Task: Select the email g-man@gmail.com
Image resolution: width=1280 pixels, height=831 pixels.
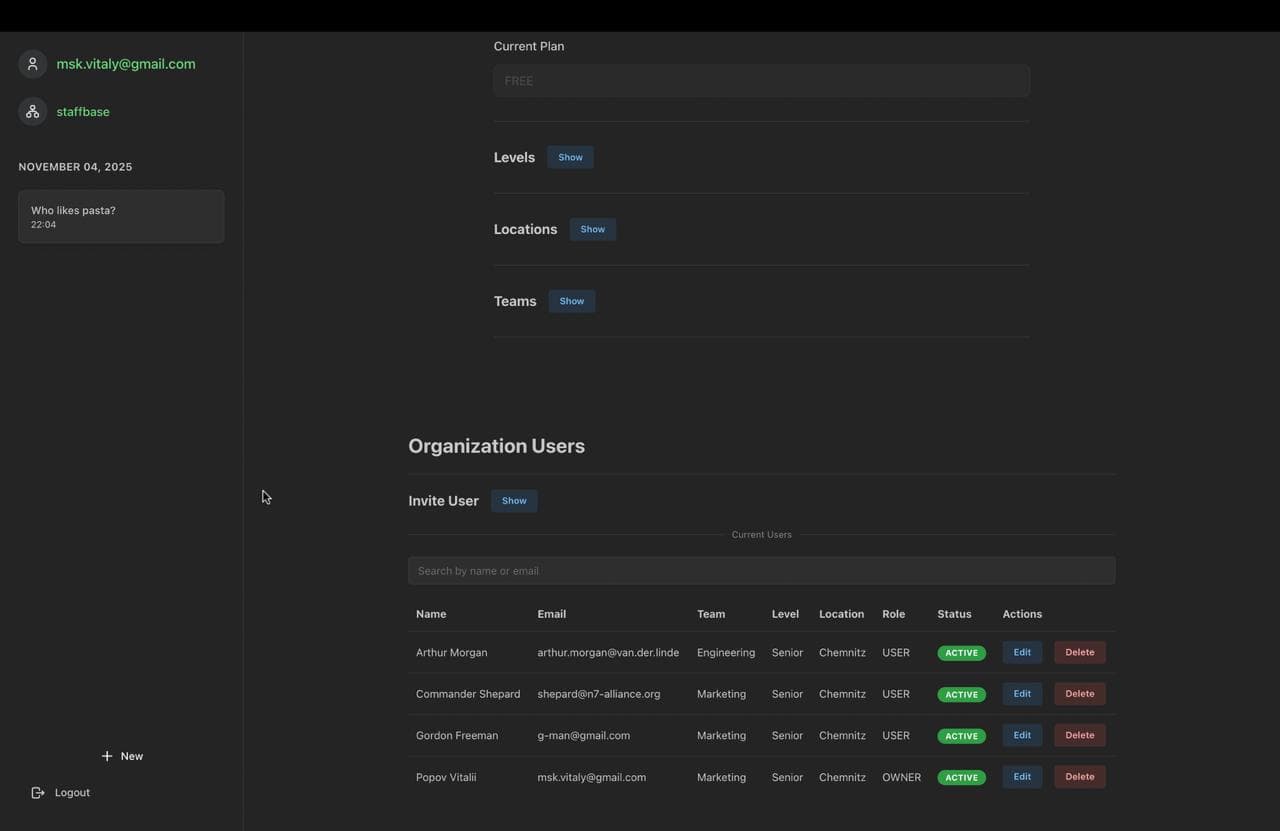Action: pyautogui.click(x=584, y=736)
